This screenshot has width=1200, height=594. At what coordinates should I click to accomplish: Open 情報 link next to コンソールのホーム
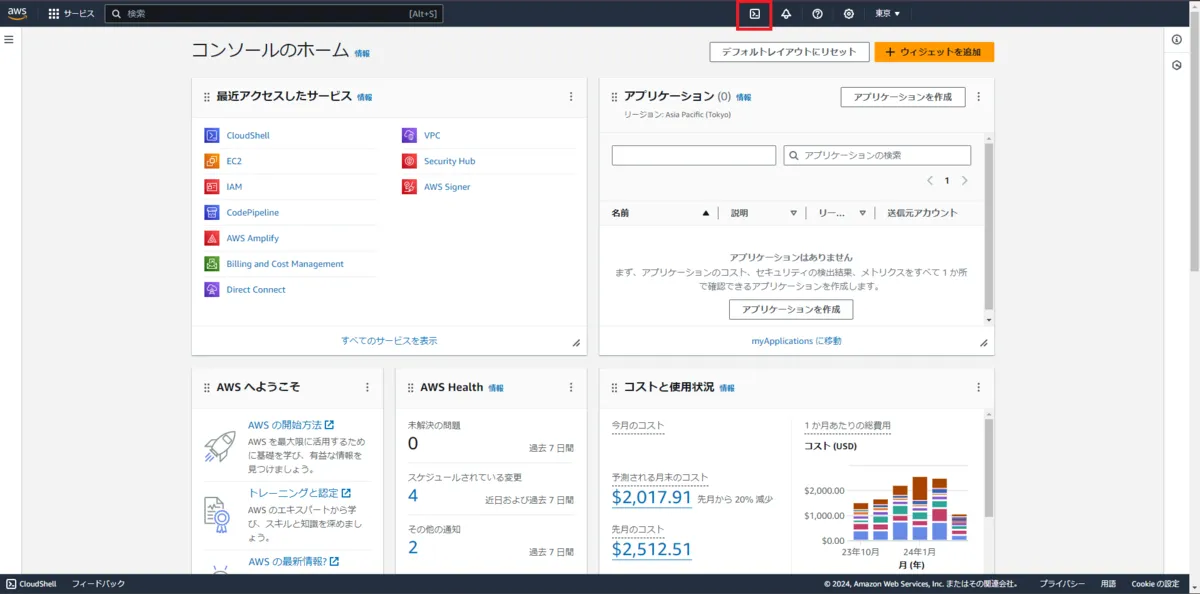click(362, 53)
